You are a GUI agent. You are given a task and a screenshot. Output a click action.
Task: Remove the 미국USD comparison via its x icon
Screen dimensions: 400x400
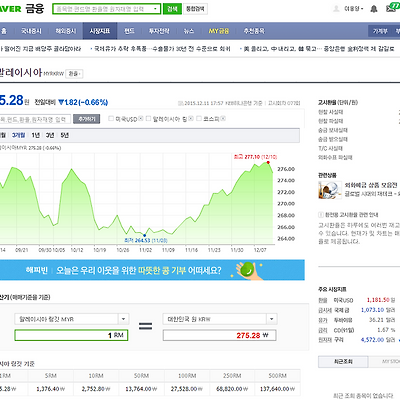click(141, 118)
